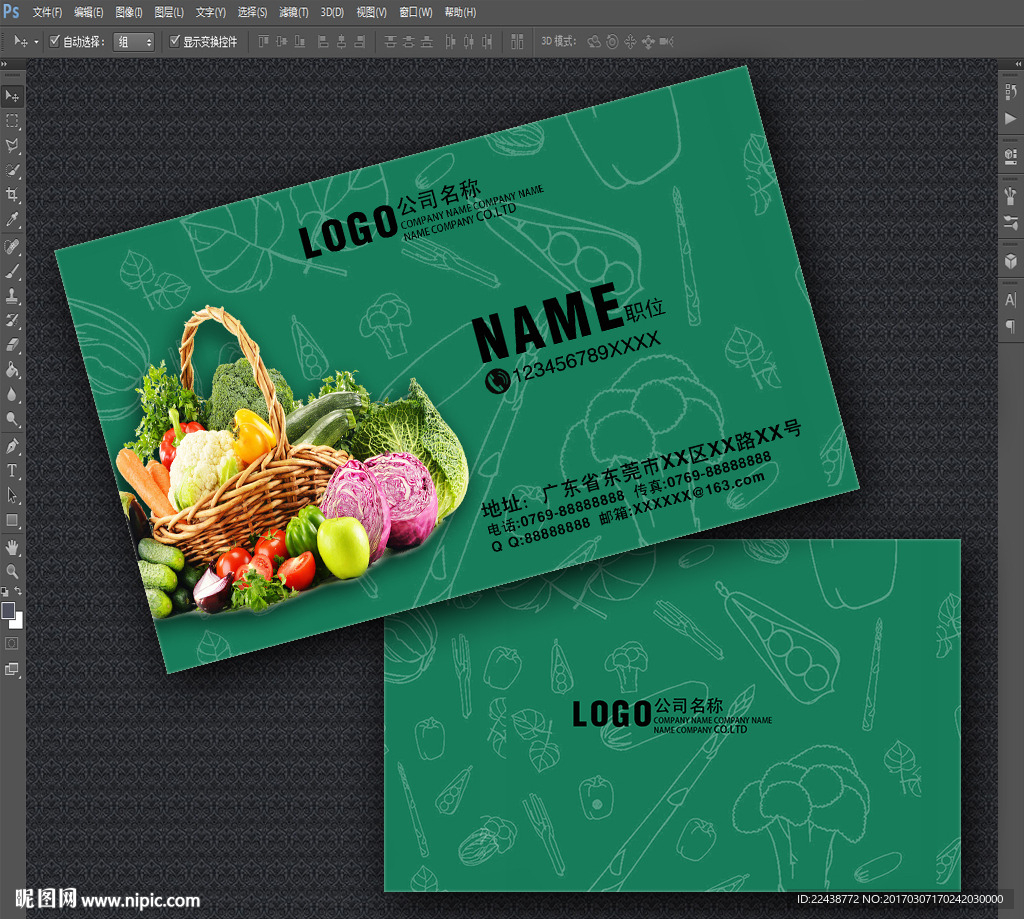The height and width of the screenshot is (919, 1024).
Task: Select the Pen tool
Action: [12, 447]
